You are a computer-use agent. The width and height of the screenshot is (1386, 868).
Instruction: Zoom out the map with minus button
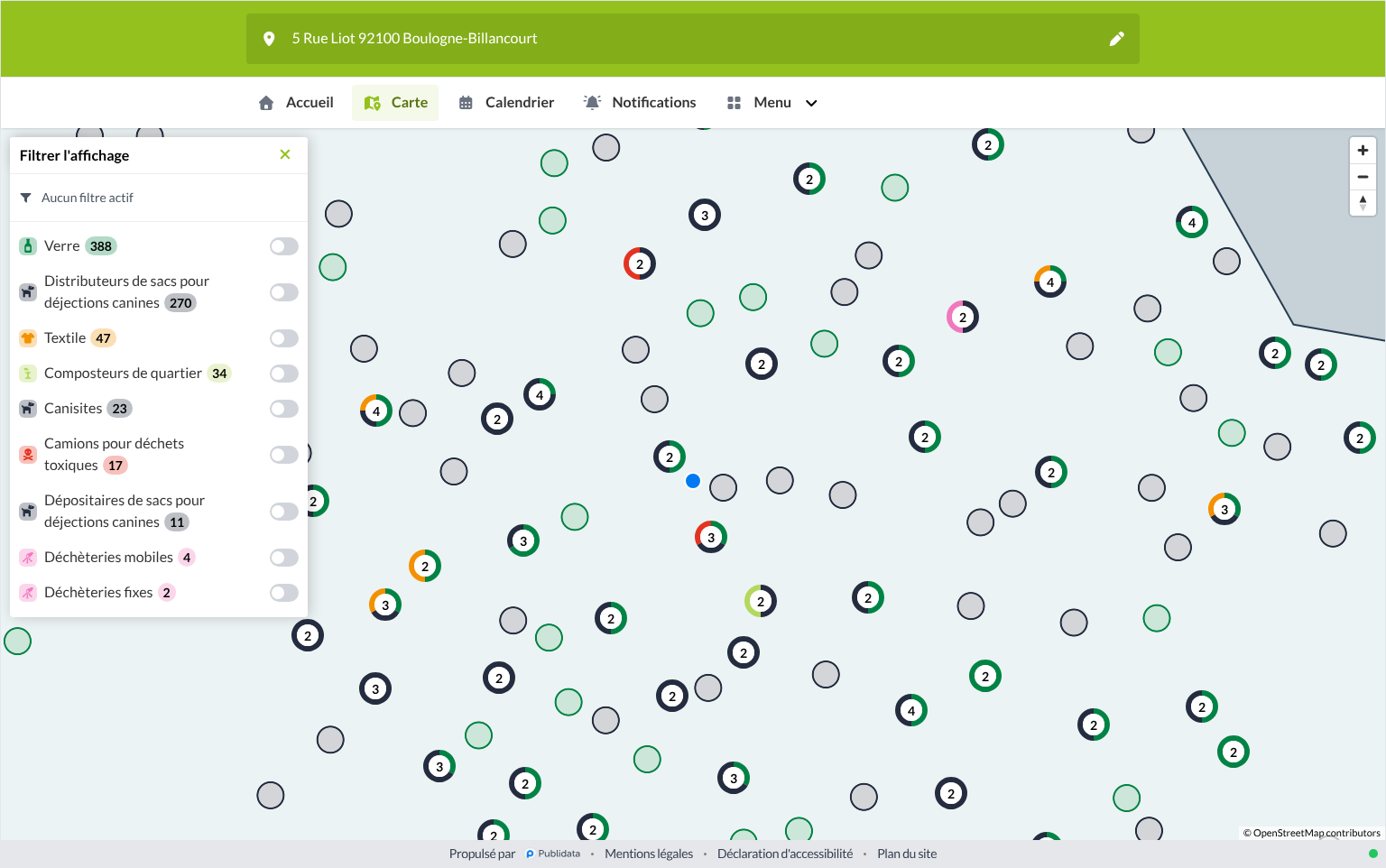pyautogui.click(x=1363, y=177)
